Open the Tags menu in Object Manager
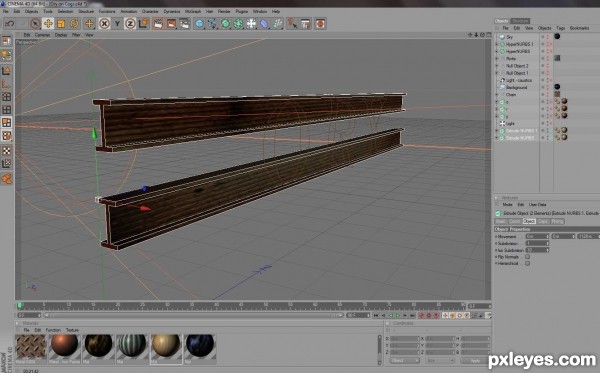 [x=561, y=28]
